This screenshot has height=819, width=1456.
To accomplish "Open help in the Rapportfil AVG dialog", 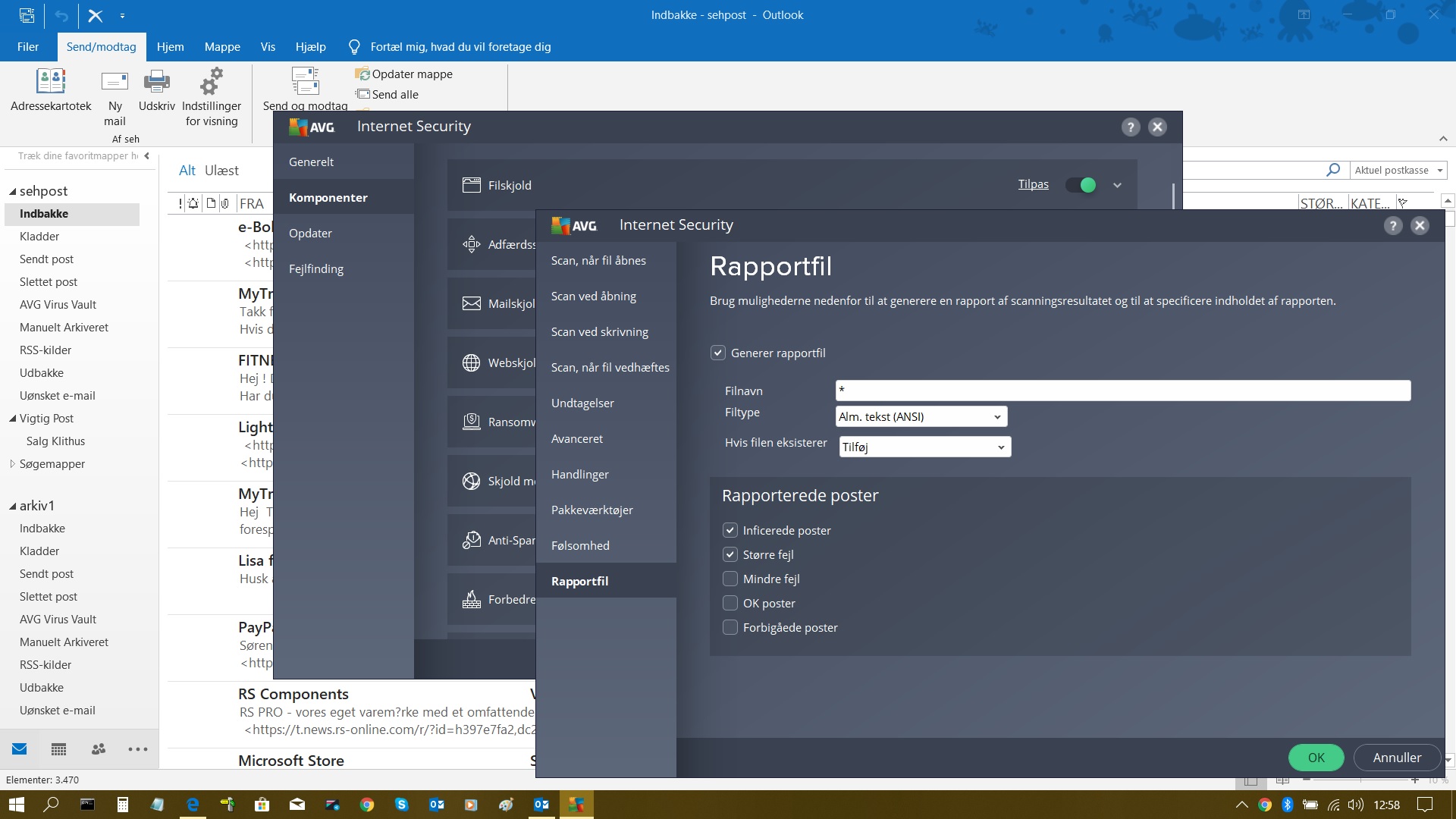I will (x=1393, y=225).
